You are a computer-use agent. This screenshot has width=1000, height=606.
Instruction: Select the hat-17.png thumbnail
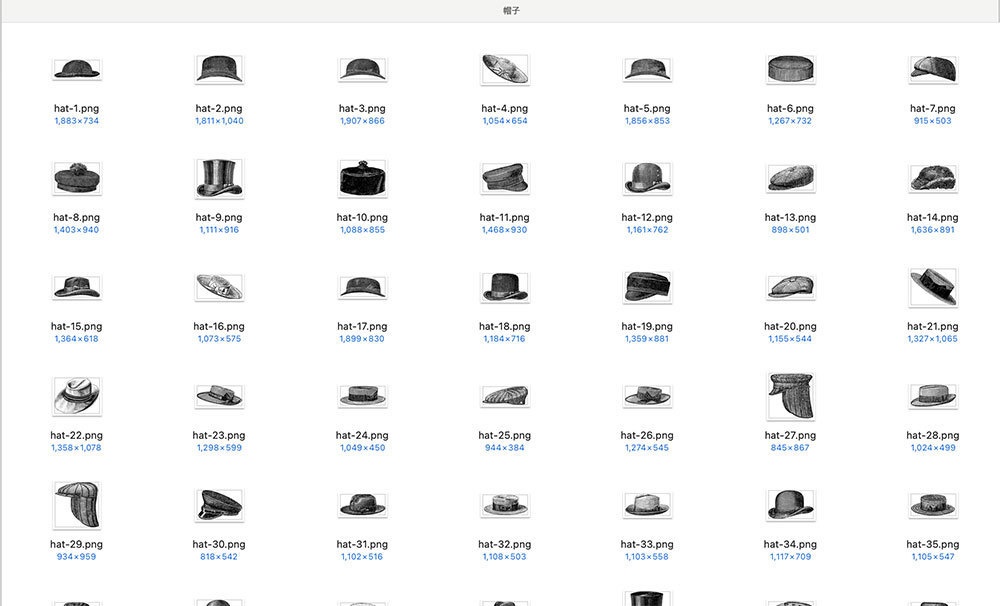point(362,287)
